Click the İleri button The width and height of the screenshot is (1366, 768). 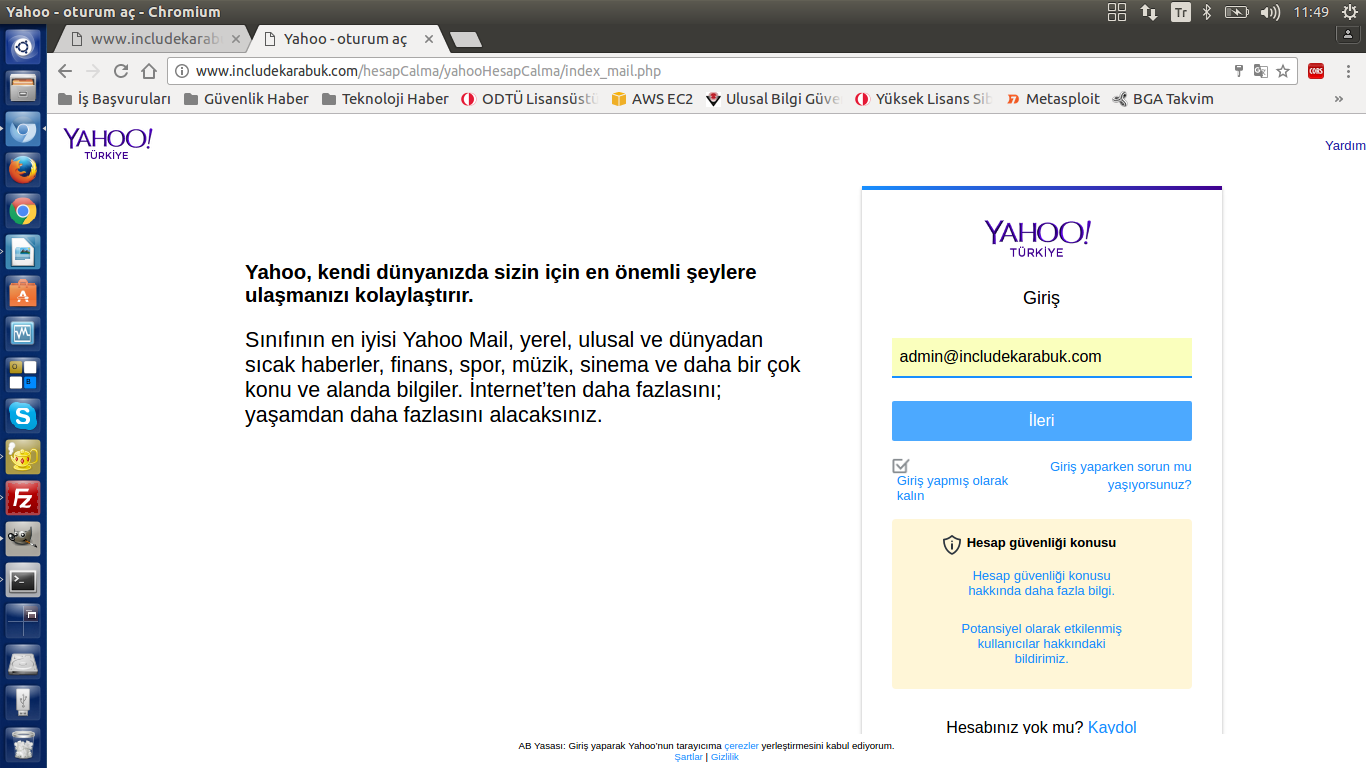tap(1041, 421)
